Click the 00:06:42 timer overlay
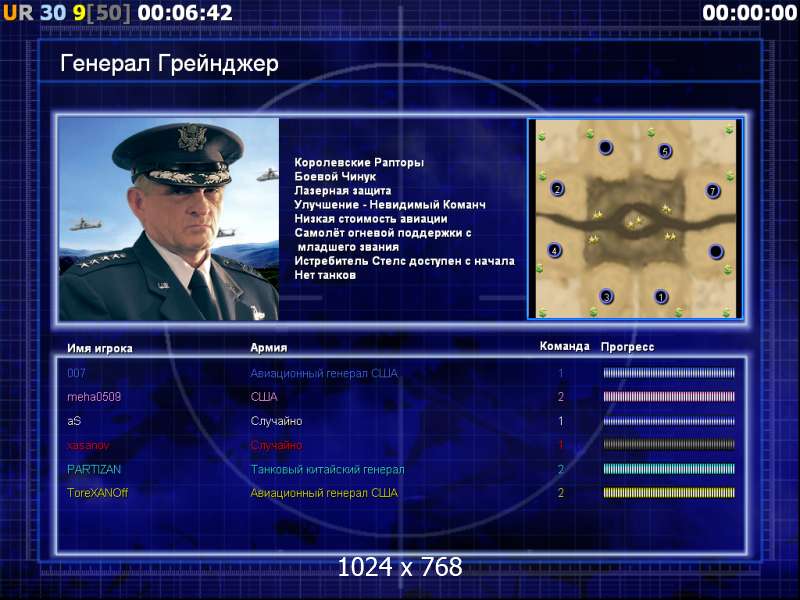The image size is (800, 600). (x=185, y=13)
